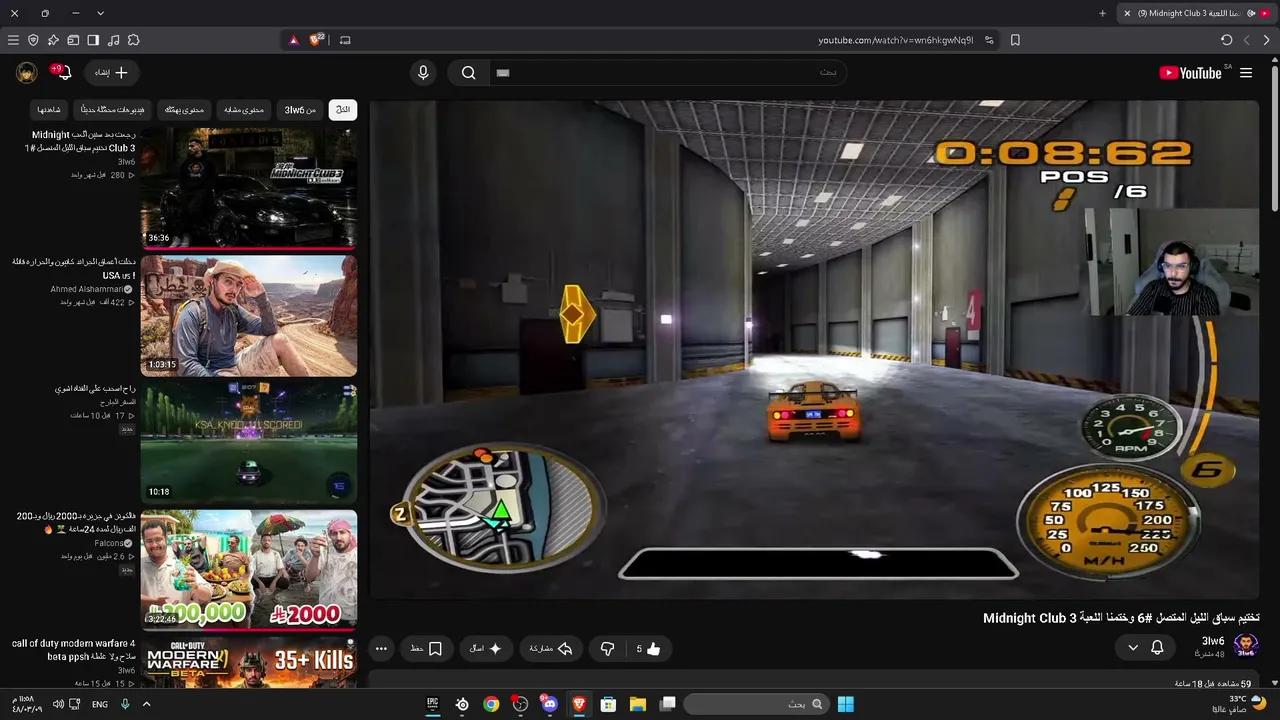Viewport: 1280px width, 720px height.
Task: Click the YouTube search input field
Action: [x=666, y=72]
